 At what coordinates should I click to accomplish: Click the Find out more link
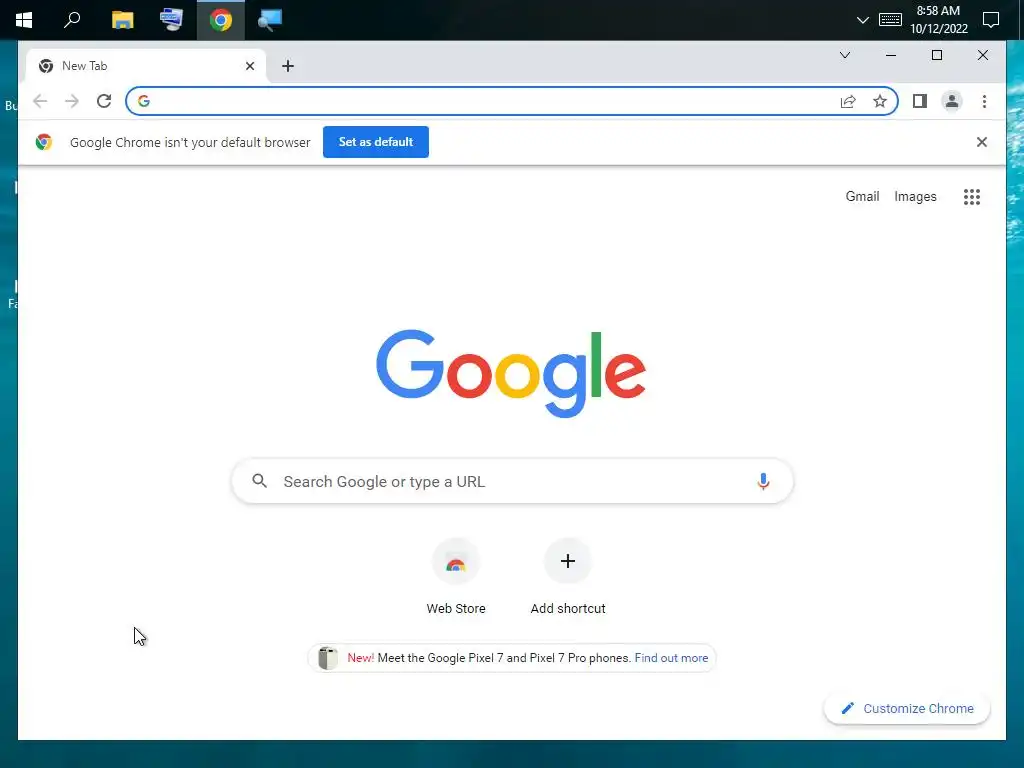[671, 658]
